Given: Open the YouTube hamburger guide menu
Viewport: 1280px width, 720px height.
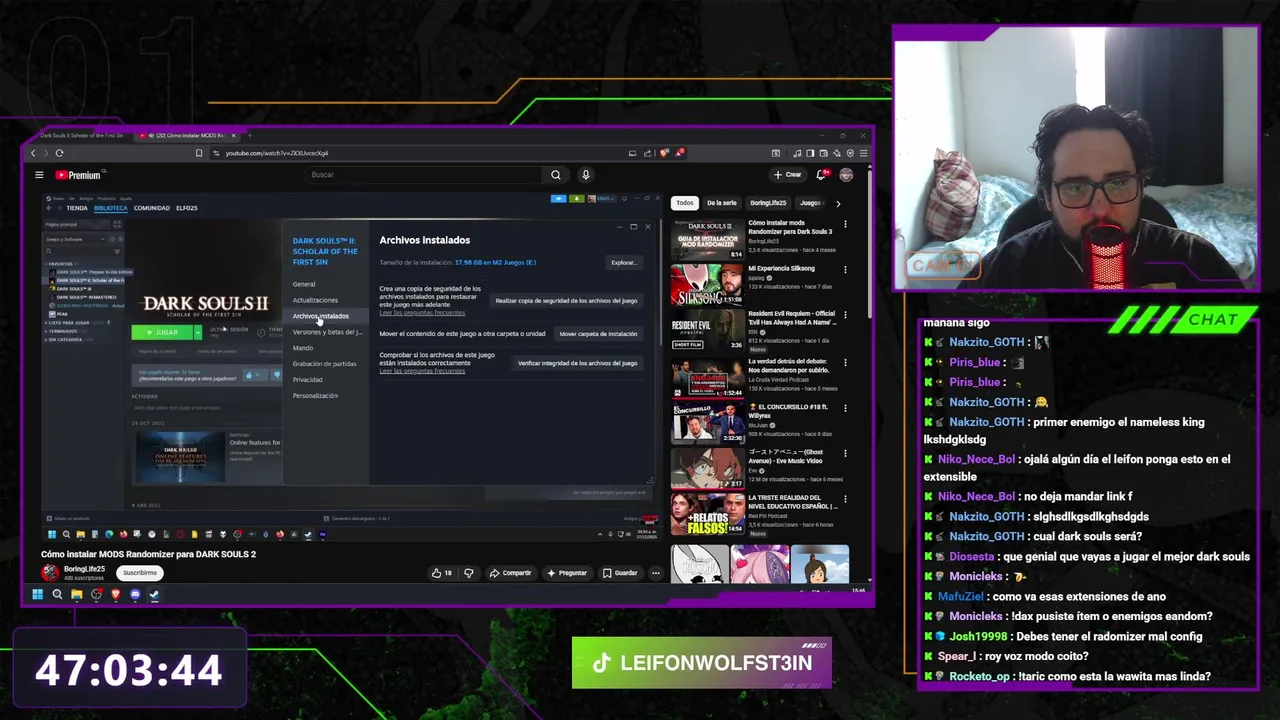Looking at the screenshot, I should [39, 175].
